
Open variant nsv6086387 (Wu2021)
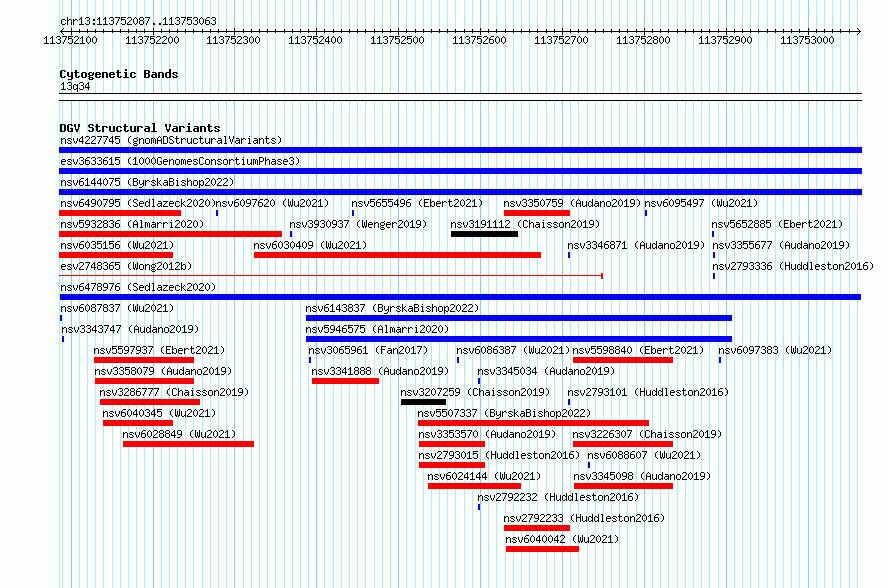click(513, 350)
